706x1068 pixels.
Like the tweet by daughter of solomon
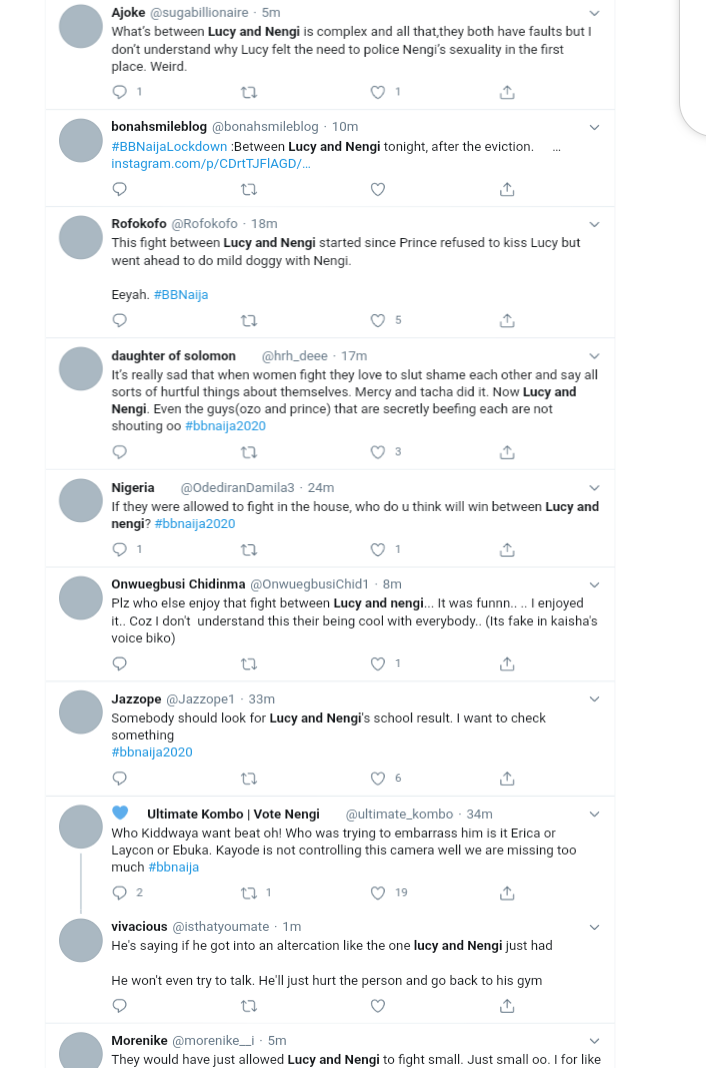378,452
